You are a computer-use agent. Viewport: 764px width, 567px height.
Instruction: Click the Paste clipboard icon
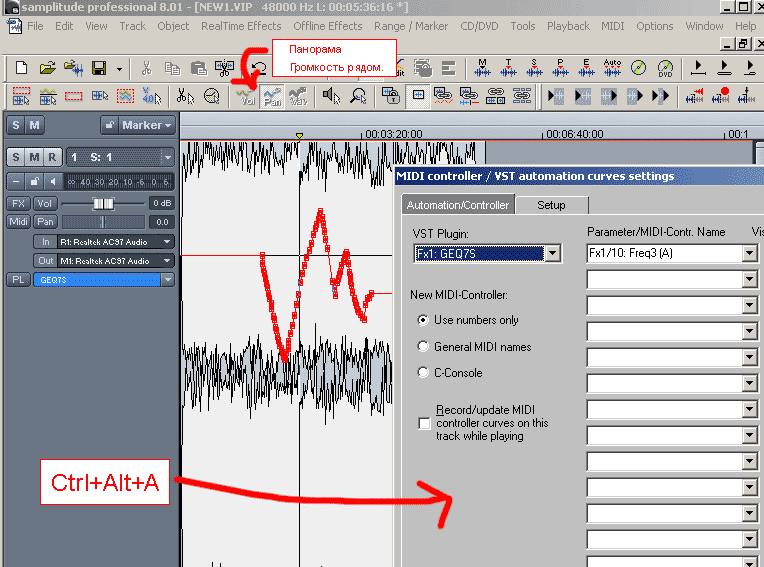pos(198,68)
